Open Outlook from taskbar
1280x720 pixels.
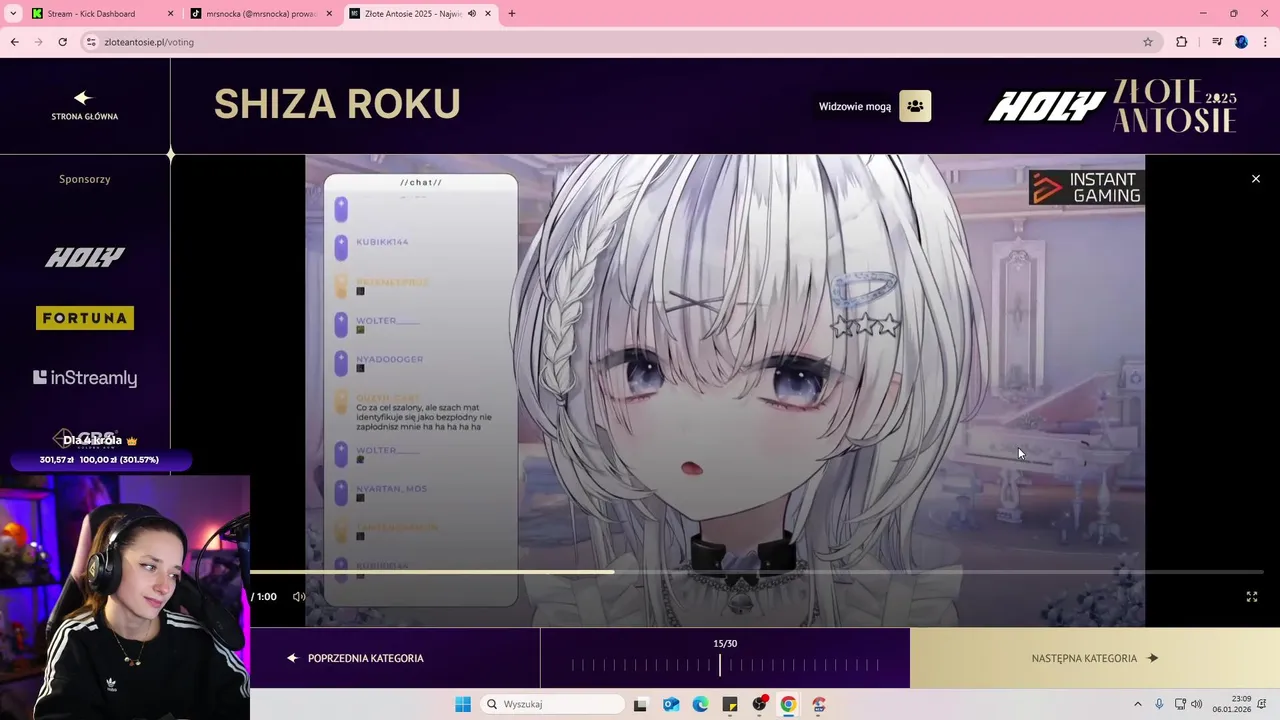(670, 704)
